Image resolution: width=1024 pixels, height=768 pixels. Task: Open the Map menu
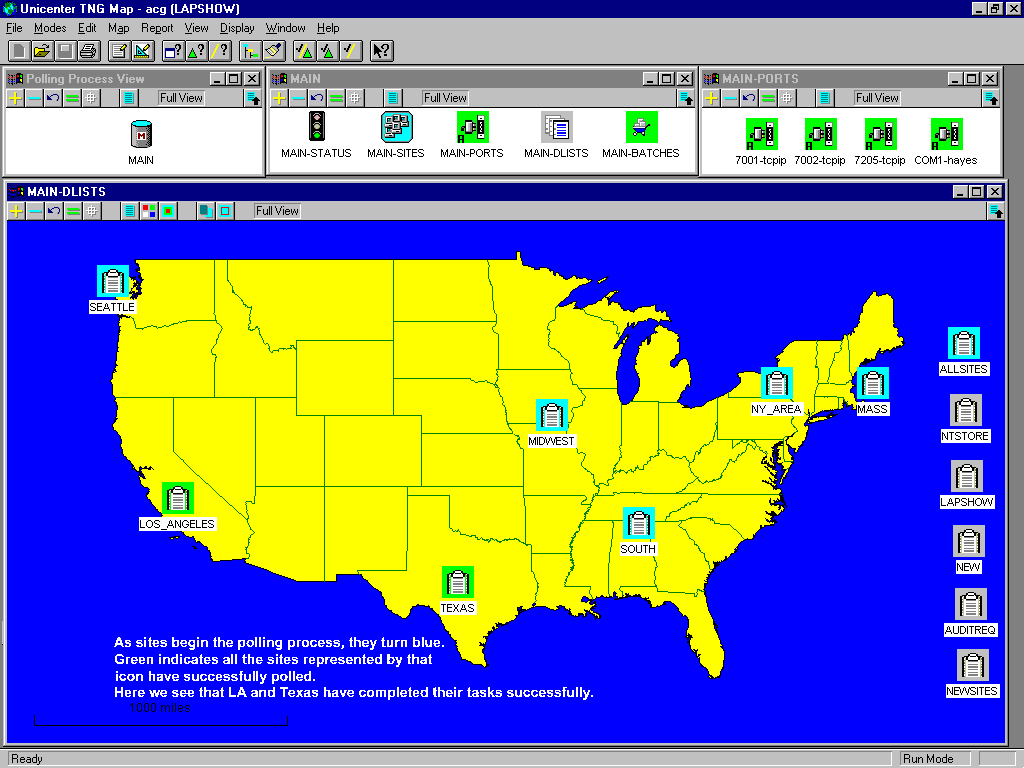point(119,28)
